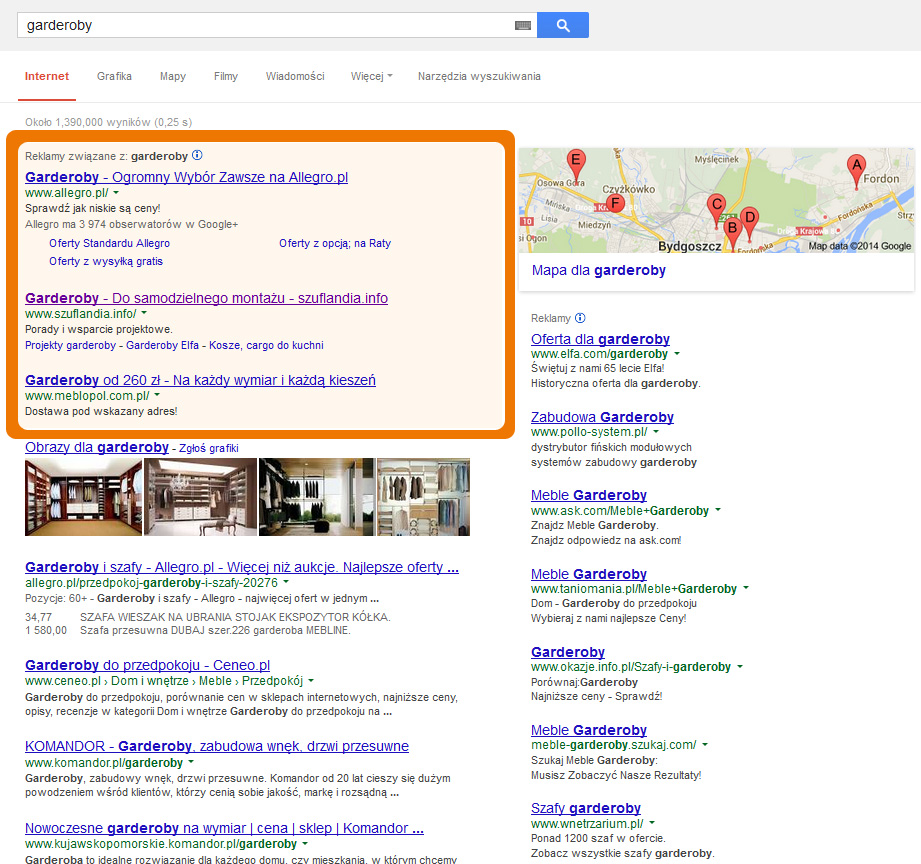The height and width of the screenshot is (864, 921).
Task: Open result 'Garderoby do przedpokoju - Ceneo.pl'
Action: click(147, 665)
